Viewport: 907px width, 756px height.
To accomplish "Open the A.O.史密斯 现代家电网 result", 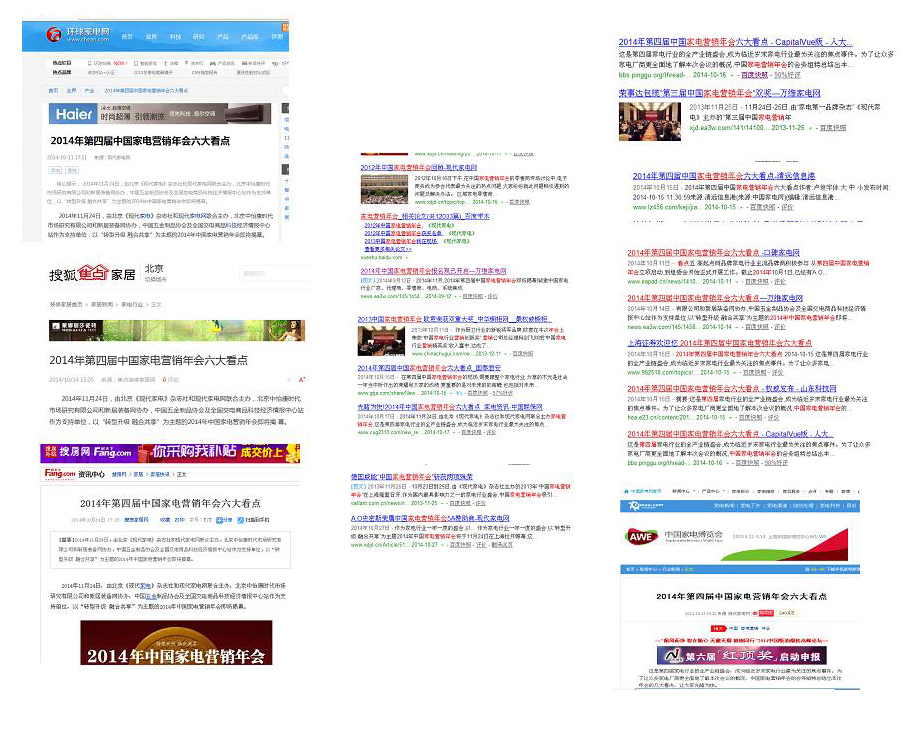I will [430, 518].
